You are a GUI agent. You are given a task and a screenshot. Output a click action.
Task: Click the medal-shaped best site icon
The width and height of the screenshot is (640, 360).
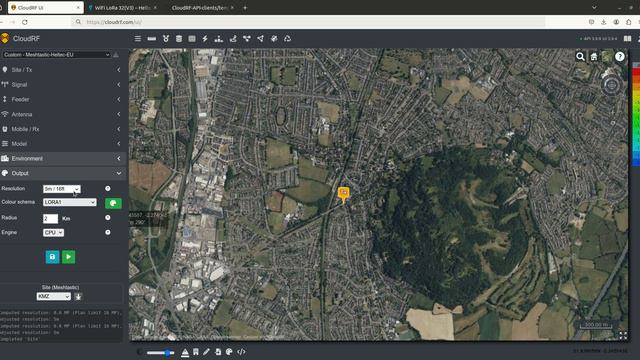click(x=166, y=39)
